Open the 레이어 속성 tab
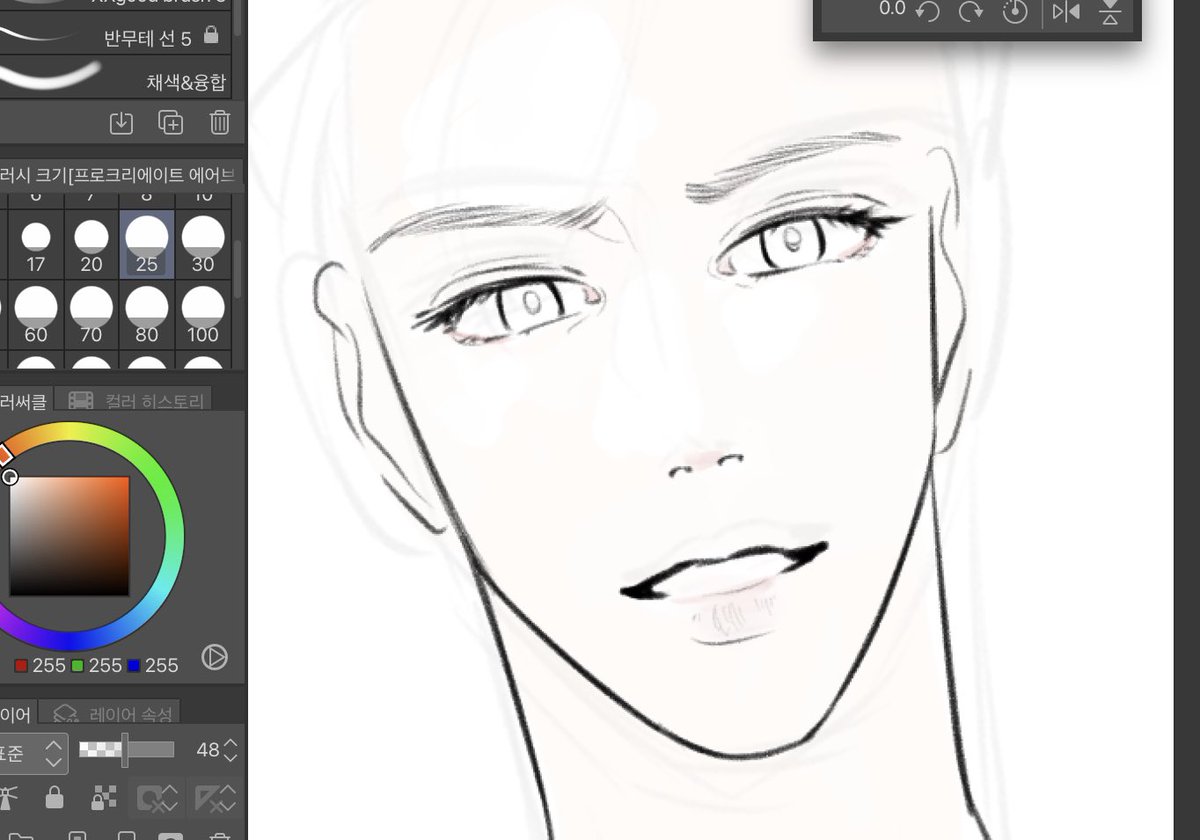This screenshot has width=1200, height=840. pos(109,713)
